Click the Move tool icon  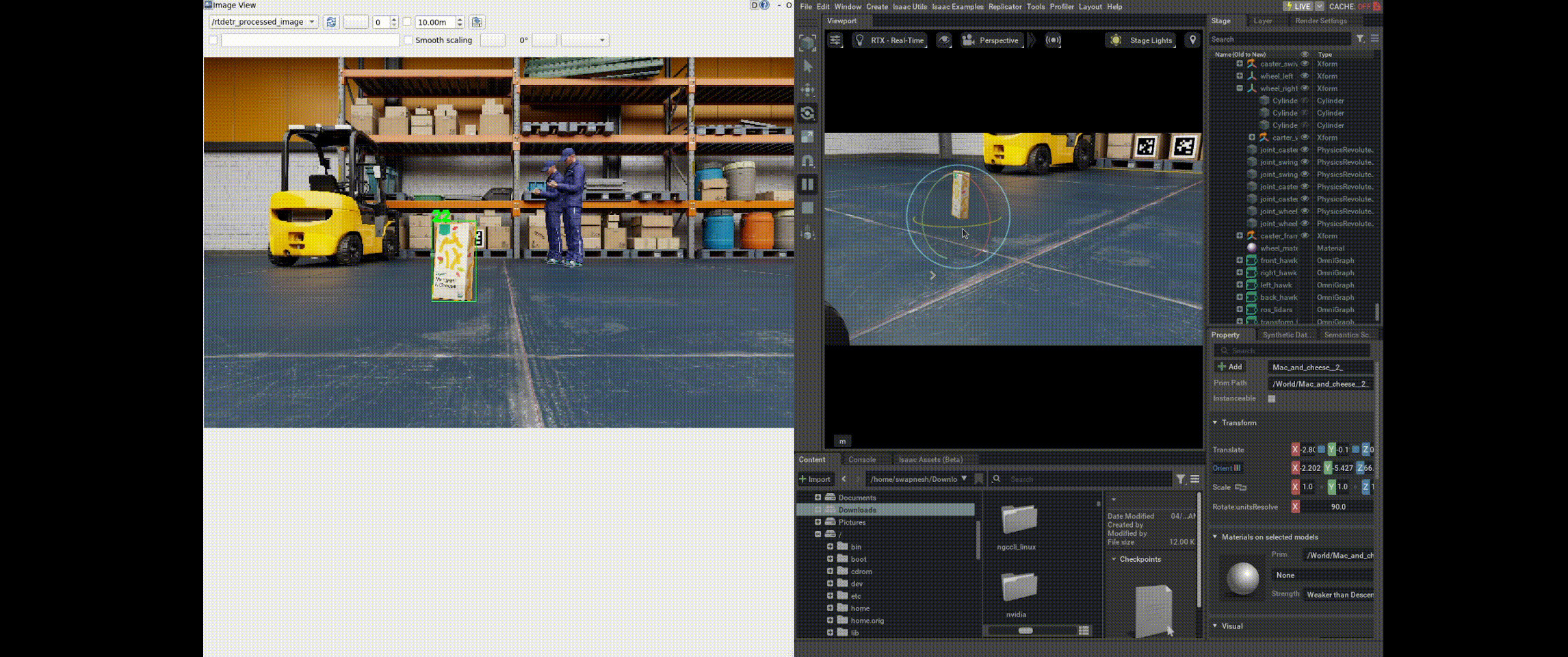click(807, 90)
